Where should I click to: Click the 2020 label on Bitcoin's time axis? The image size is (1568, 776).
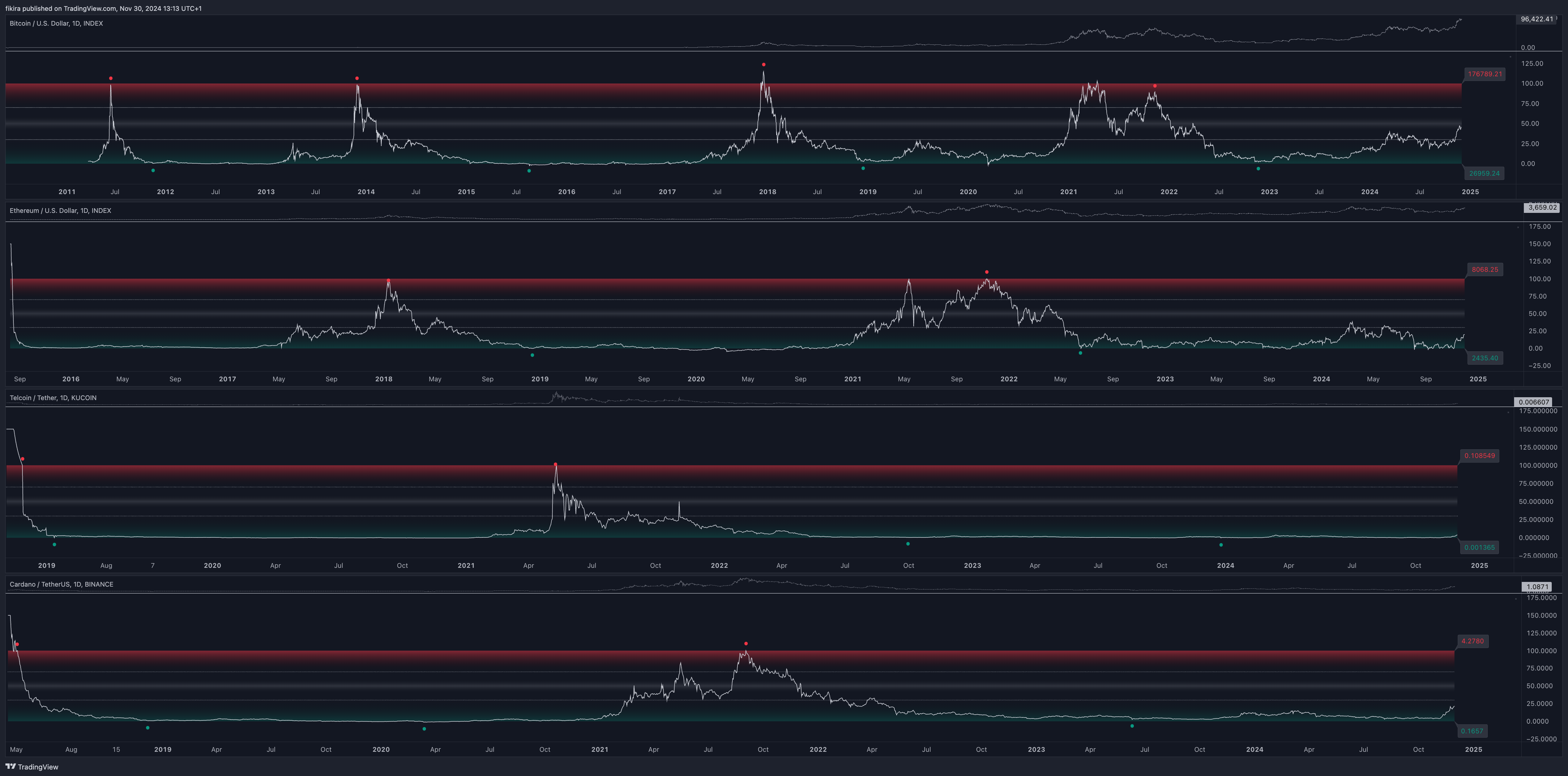click(x=968, y=192)
